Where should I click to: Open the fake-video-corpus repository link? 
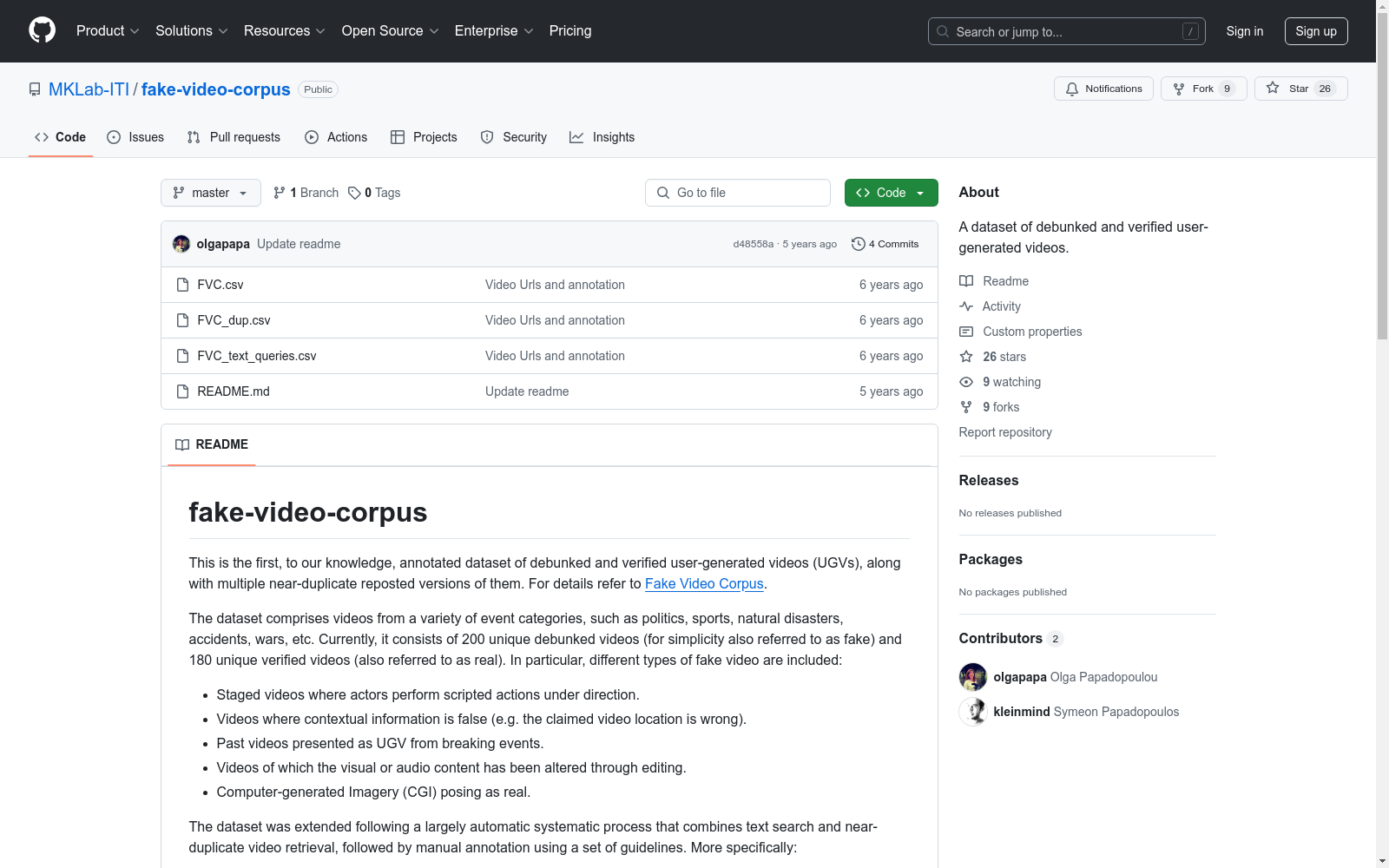[x=215, y=89]
